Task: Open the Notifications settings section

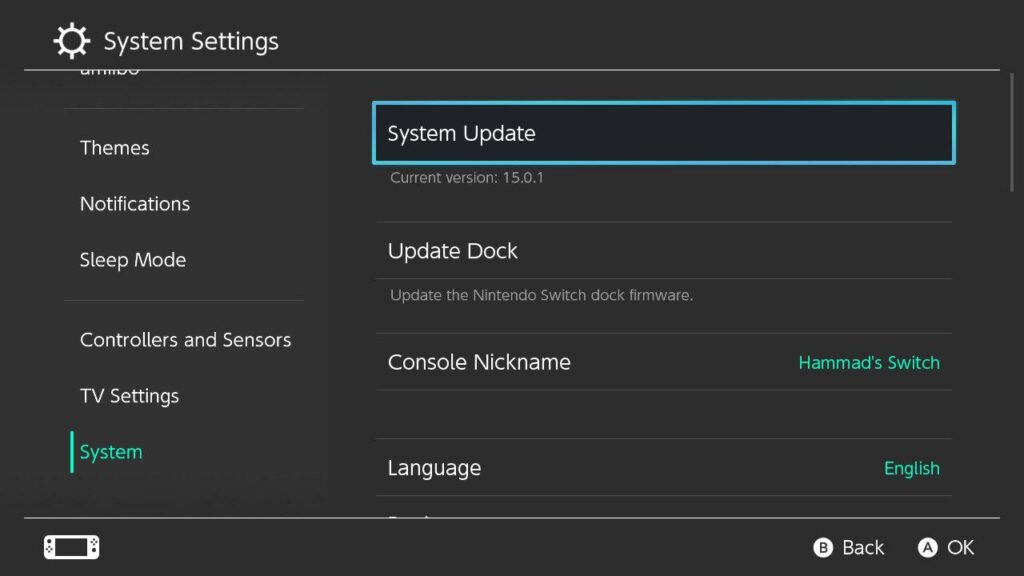Action: [134, 203]
